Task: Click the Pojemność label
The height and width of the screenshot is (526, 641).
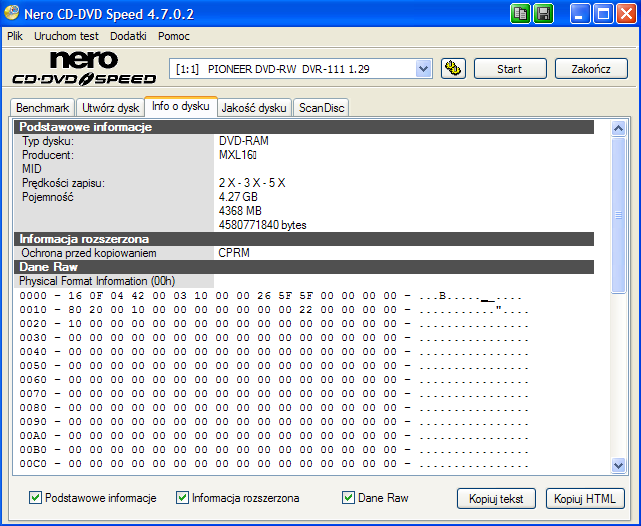Action: [x=47, y=197]
